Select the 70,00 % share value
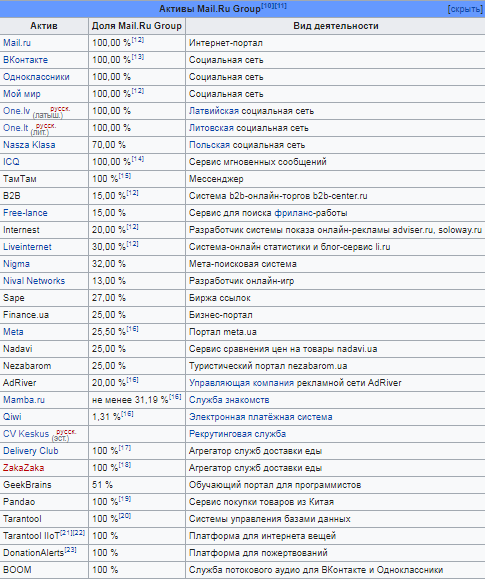 tap(109, 145)
